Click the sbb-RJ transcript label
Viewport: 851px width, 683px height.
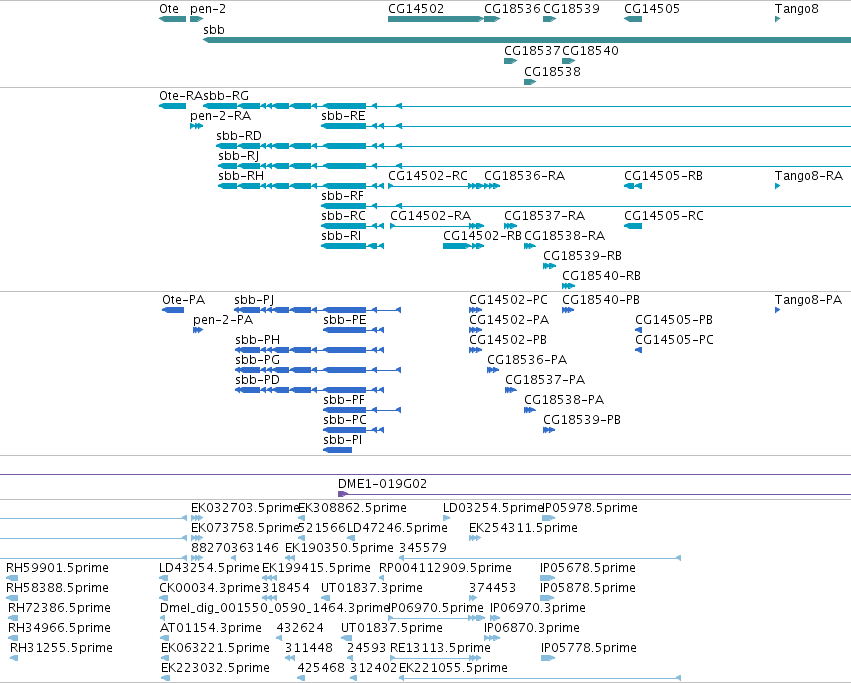pyautogui.click(x=239, y=156)
